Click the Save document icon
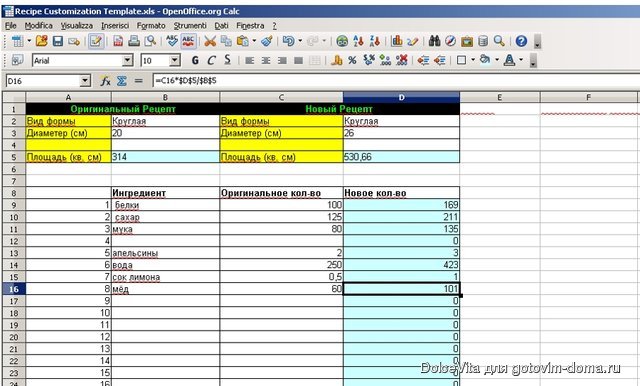Screen dimensions: 640x386 [x=58, y=41]
